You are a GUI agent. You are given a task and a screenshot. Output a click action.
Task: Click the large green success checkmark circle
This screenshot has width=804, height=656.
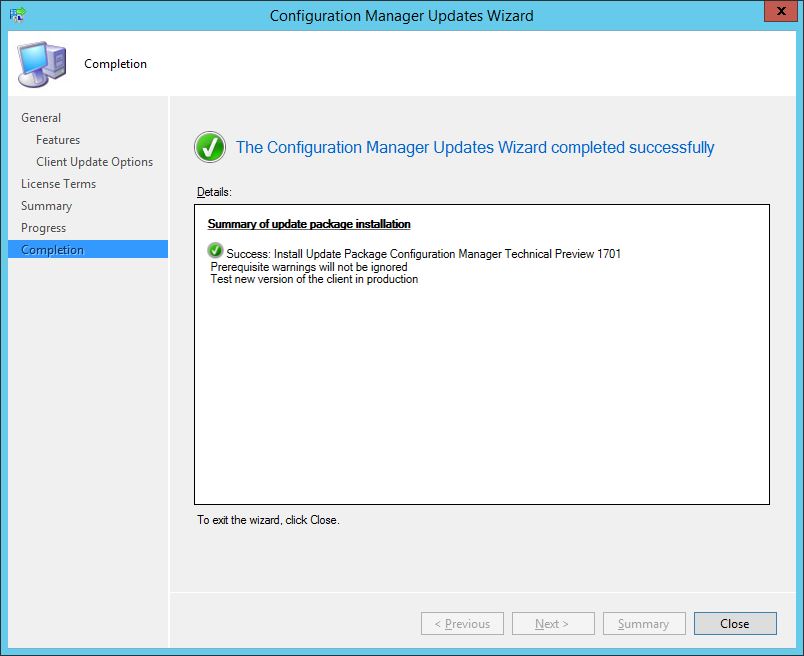[210, 146]
